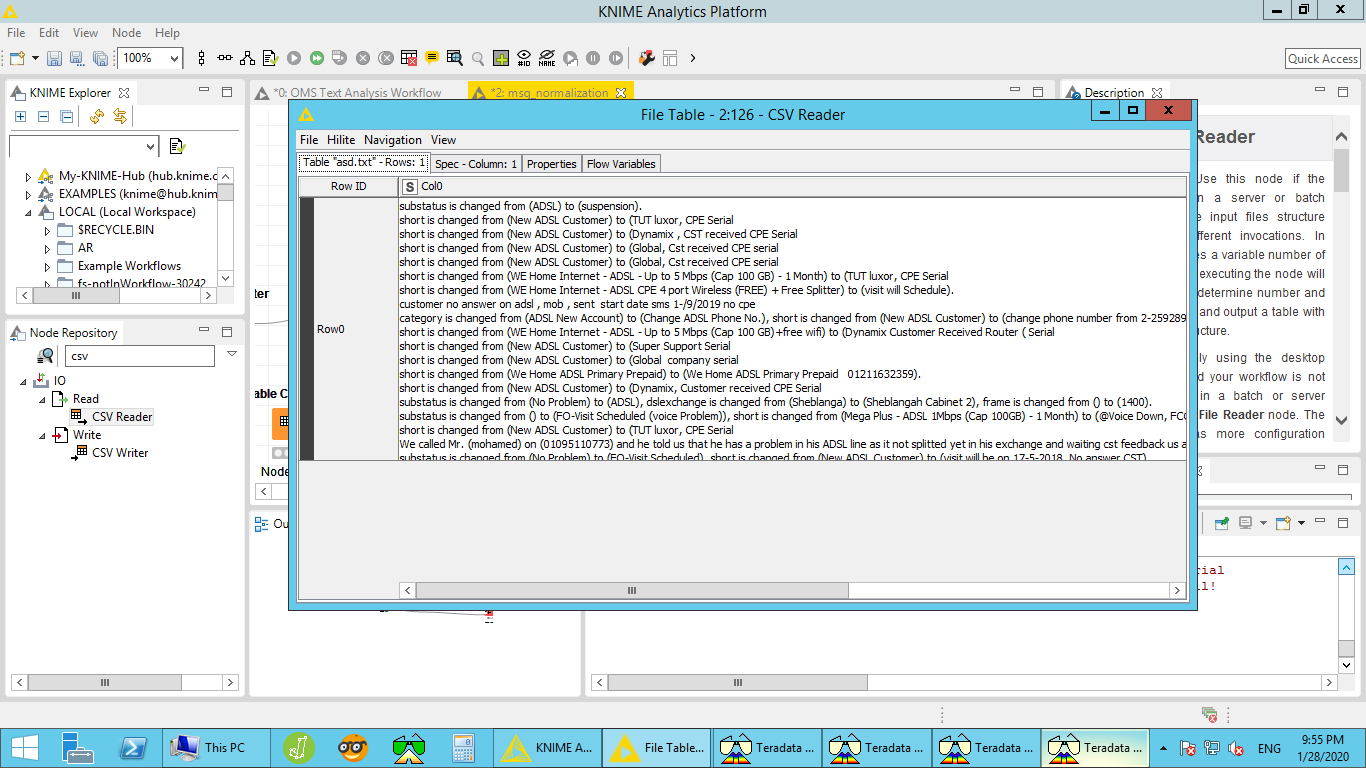Open File menu in File Table window
The width and height of the screenshot is (1366, 768).
[x=309, y=140]
